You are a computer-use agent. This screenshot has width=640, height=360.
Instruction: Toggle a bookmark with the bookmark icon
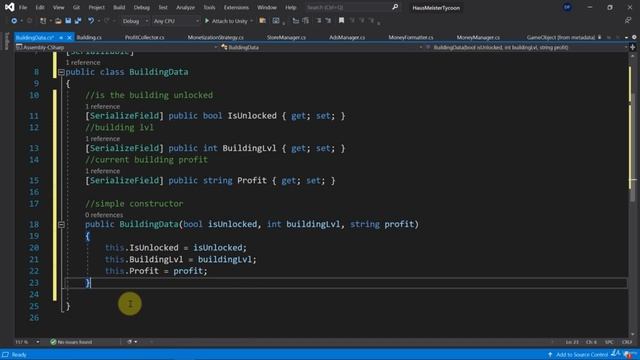coord(341,20)
